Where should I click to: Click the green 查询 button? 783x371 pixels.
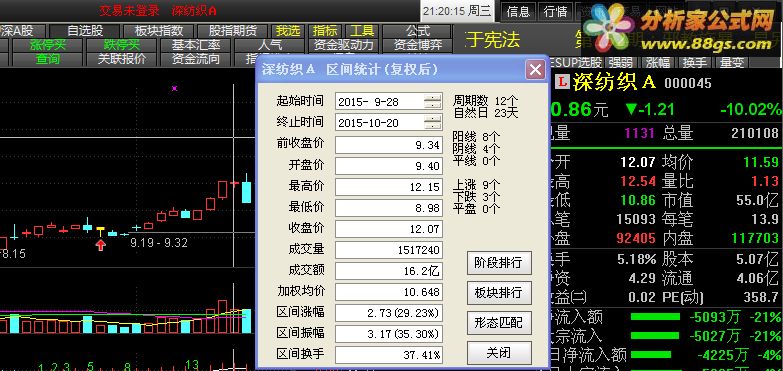pyautogui.click(x=47, y=59)
